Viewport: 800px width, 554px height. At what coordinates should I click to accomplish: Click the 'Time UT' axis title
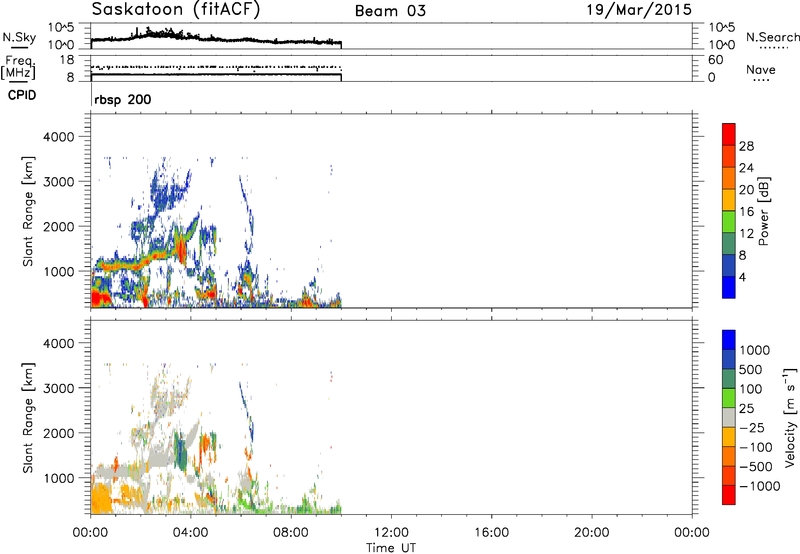click(391, 548)
